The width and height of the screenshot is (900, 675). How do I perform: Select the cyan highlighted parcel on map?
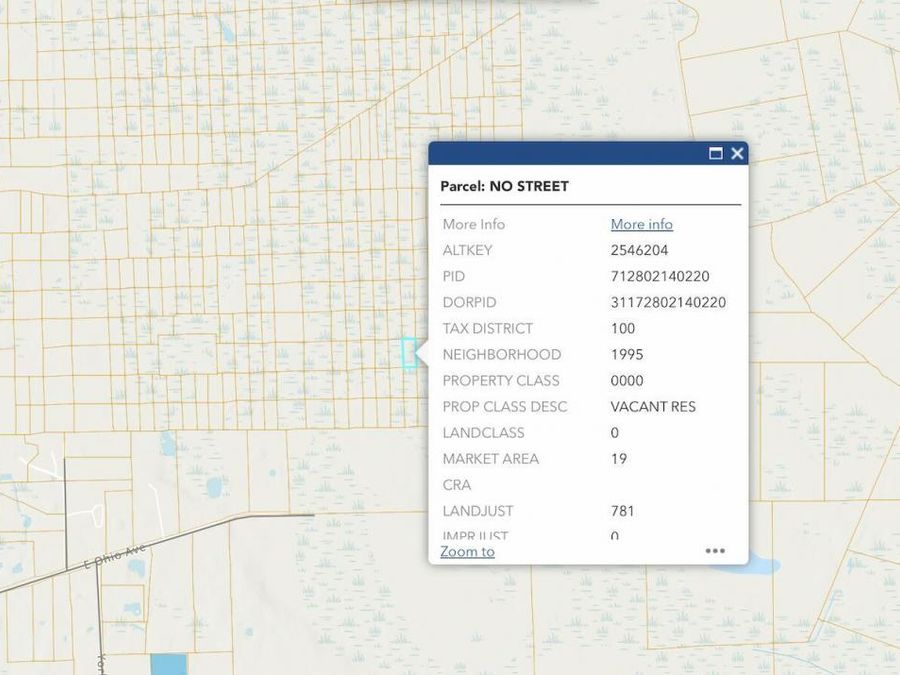[408, 354]
